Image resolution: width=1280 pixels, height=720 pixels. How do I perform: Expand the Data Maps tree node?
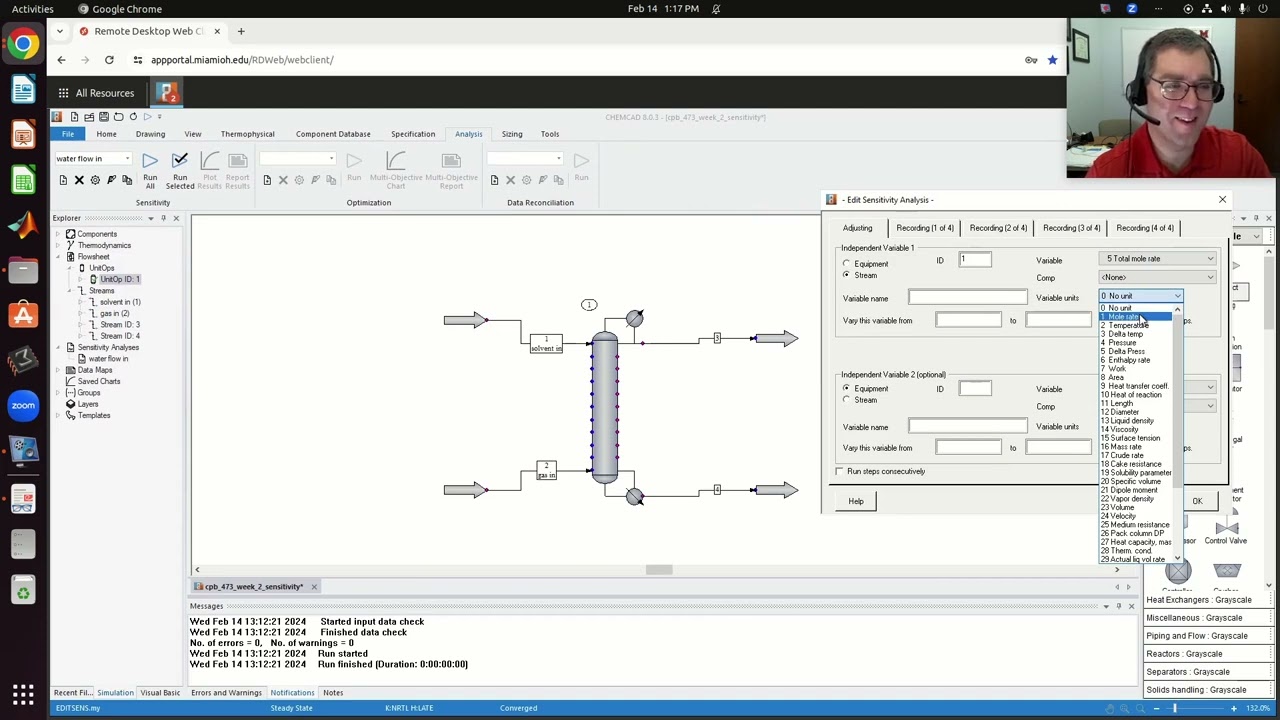[x=58, y=370]
